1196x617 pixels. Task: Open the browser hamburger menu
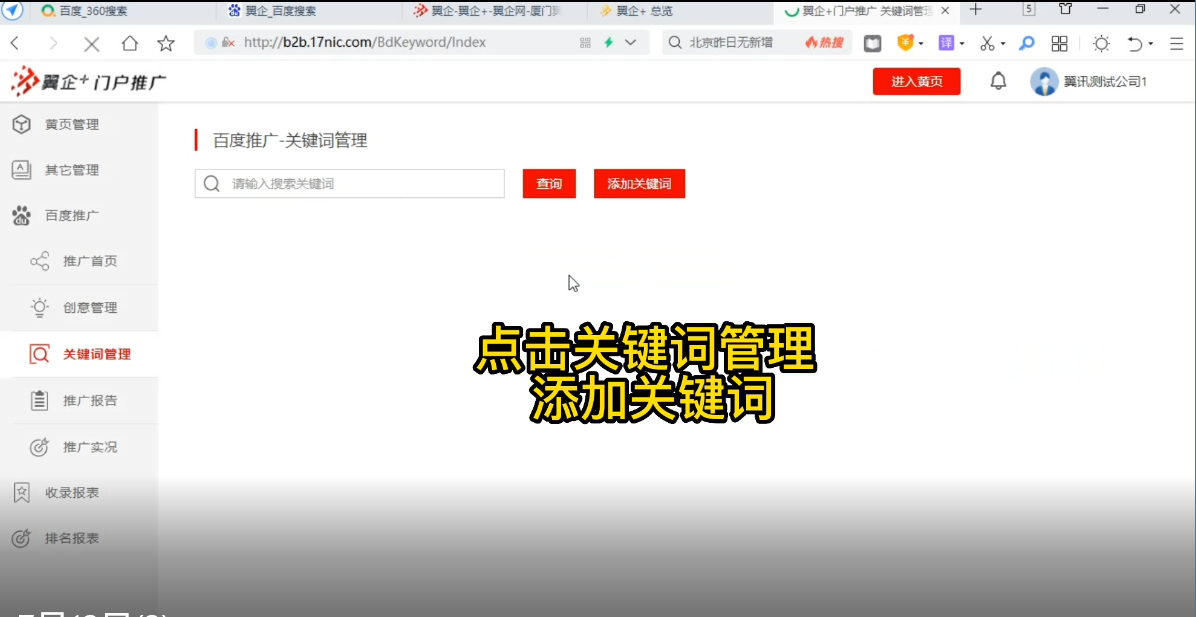click(1176, 43)
